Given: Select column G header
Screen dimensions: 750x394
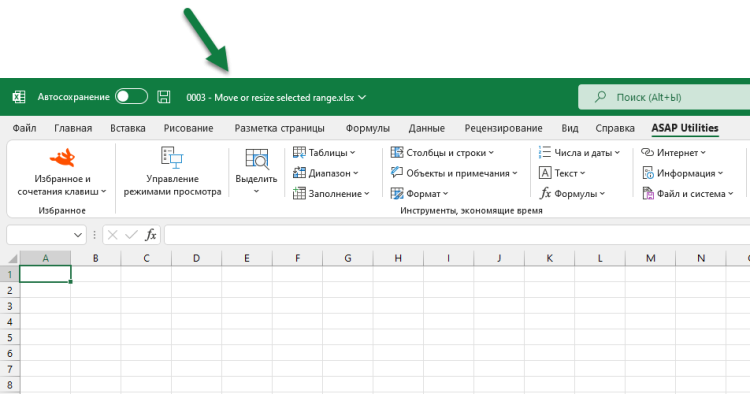Looking at the screenshot, I should [x=348, y=258].
